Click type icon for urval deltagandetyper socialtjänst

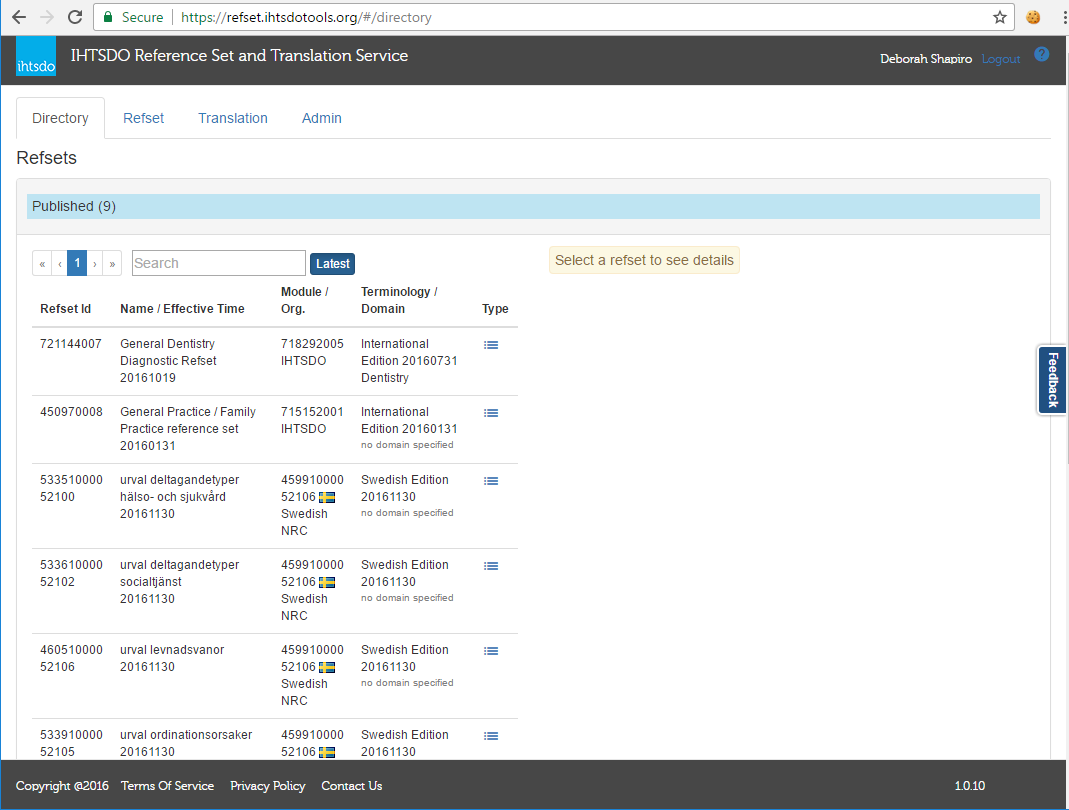coord(491,566)
